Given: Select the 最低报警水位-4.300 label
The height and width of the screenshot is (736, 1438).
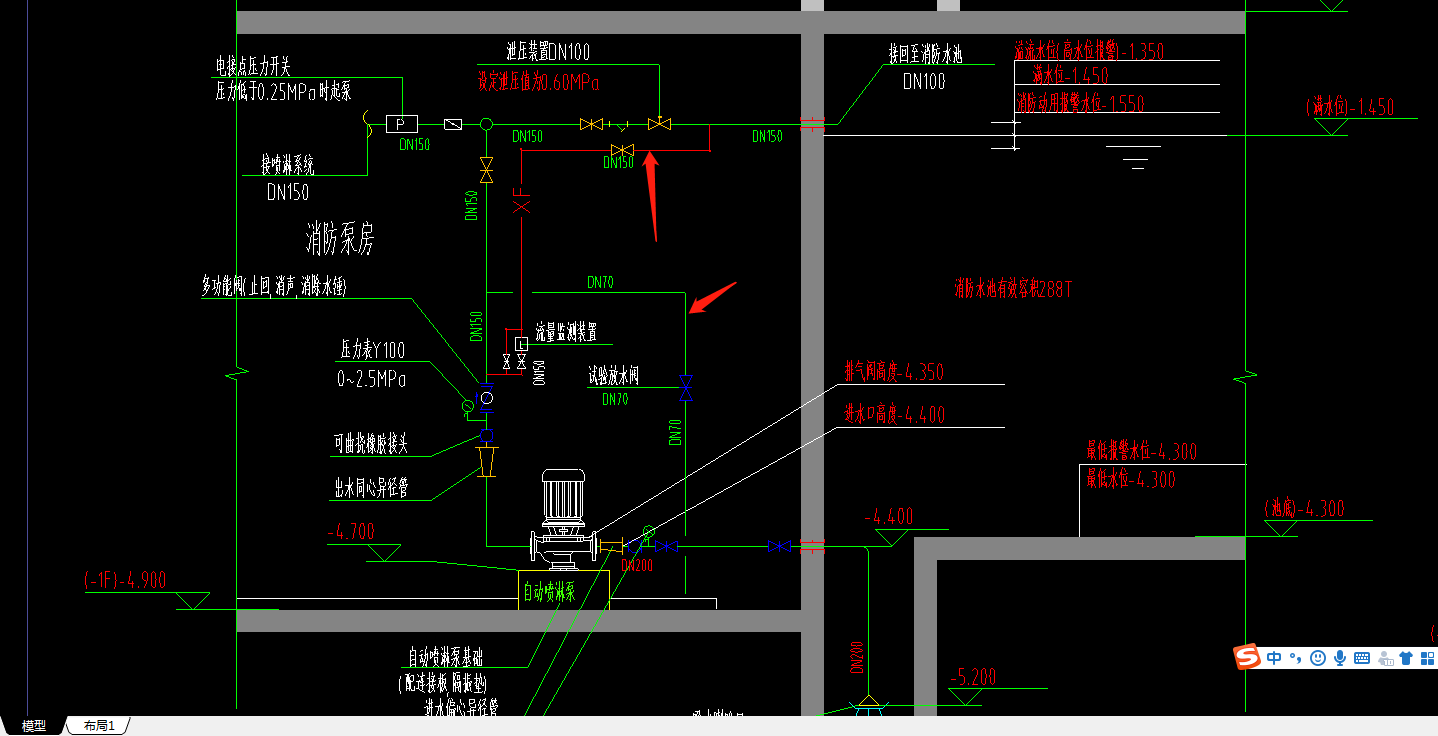Looking at the screenshot, I should tap(1142, 452).
